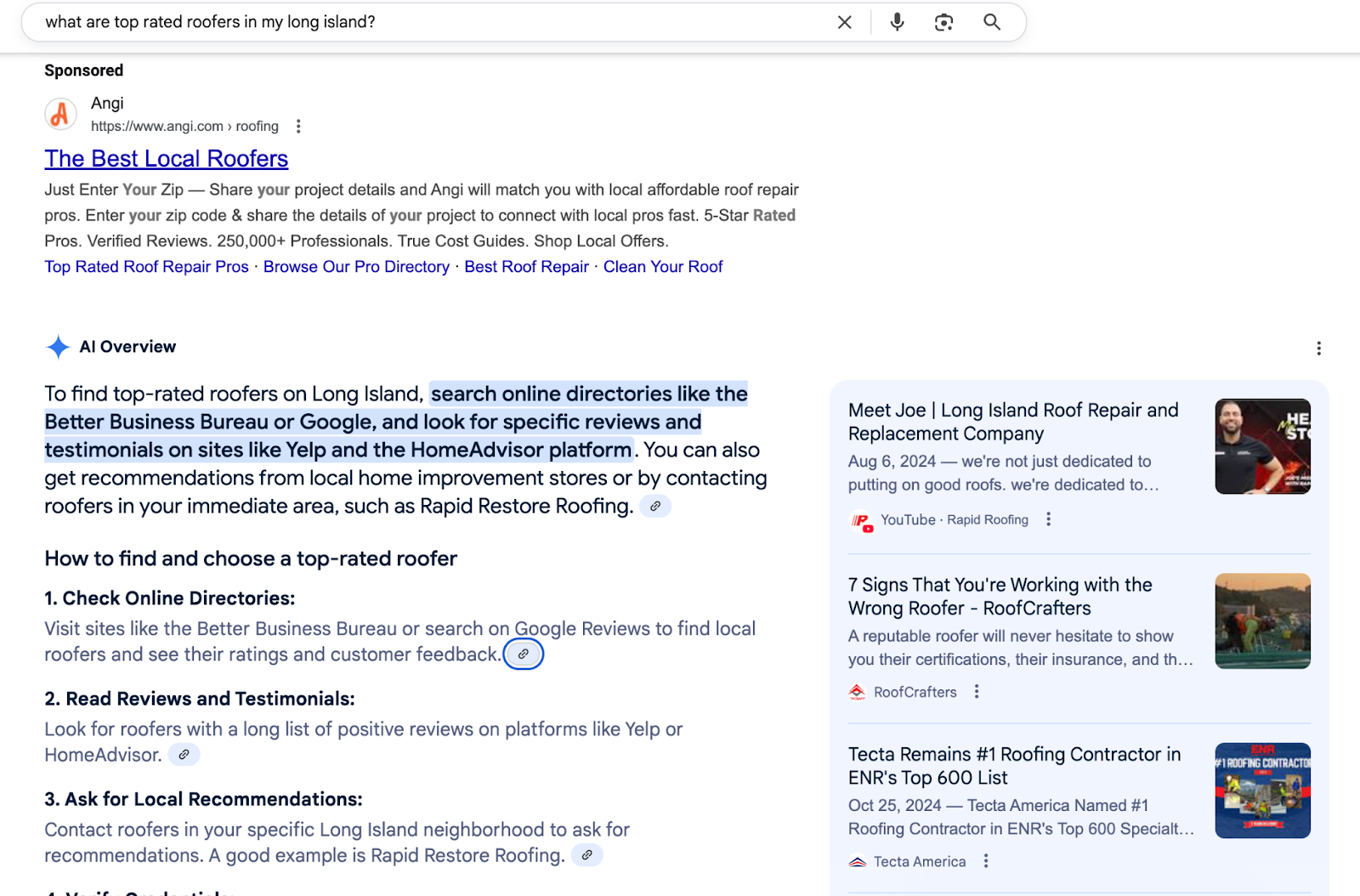Click the 'Tecta America' source label

[920, 862]
